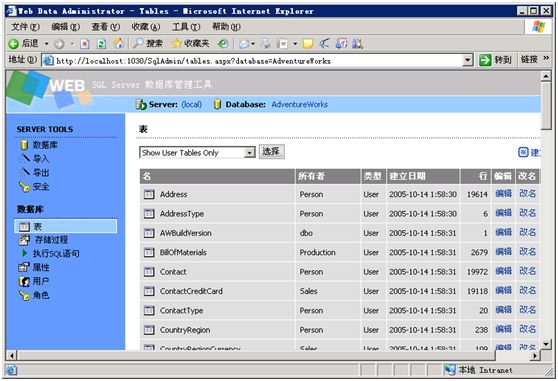
Task: Click the database cylinder icon beside 数据库
Action: click(x=24, y=145)
